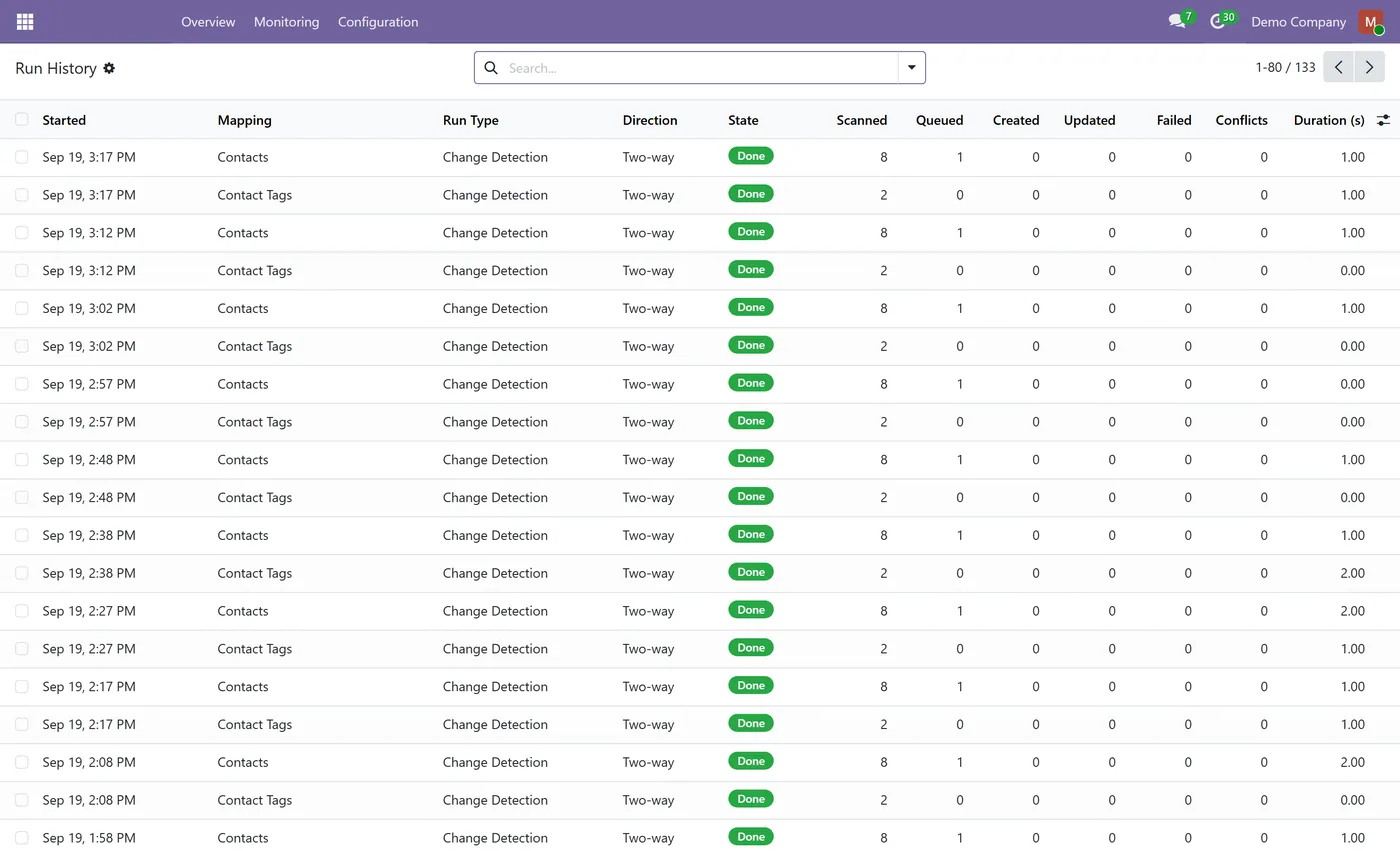The image size is (1400, 851).
Task: Sort by the Updated column header
Action: point(1089,120)
